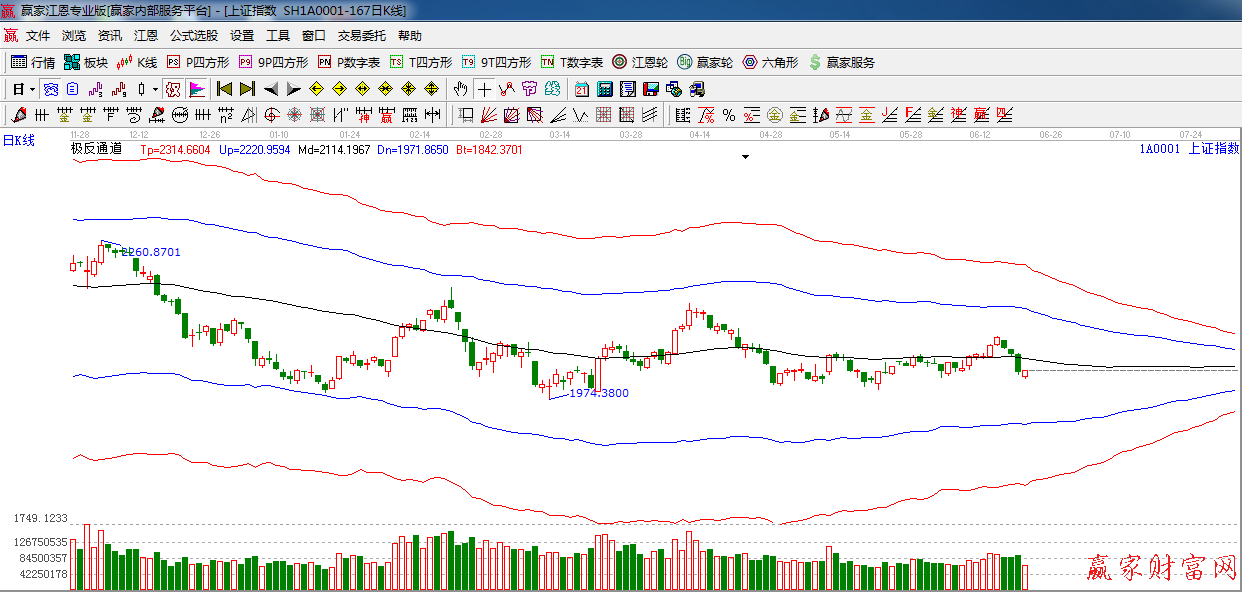Launch the 江恩轮 Gann wheel

point(642,62)
